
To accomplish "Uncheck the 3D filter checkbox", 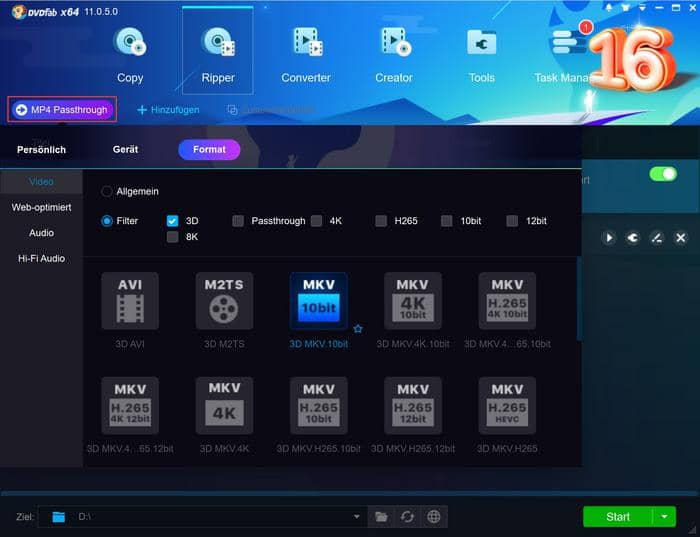I will click(172, 221).
